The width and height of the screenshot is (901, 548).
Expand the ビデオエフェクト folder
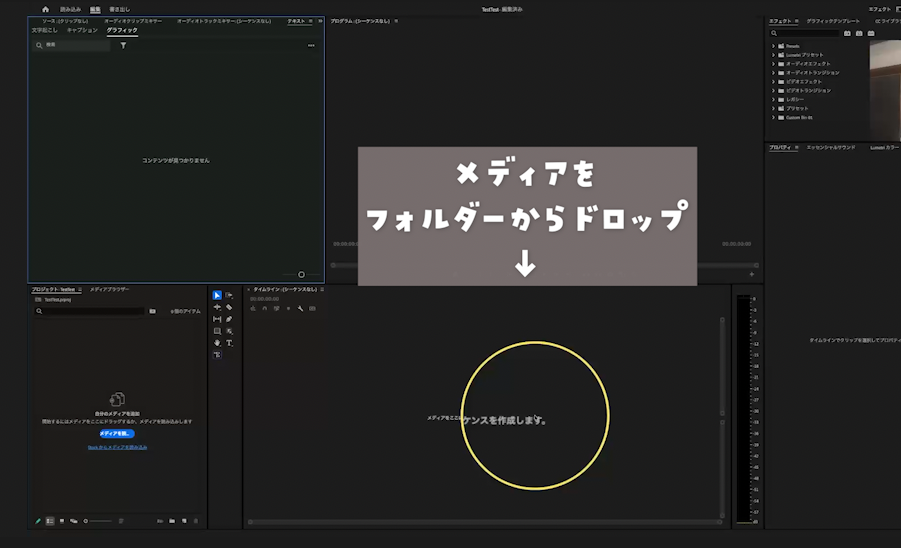pos(773,82)
